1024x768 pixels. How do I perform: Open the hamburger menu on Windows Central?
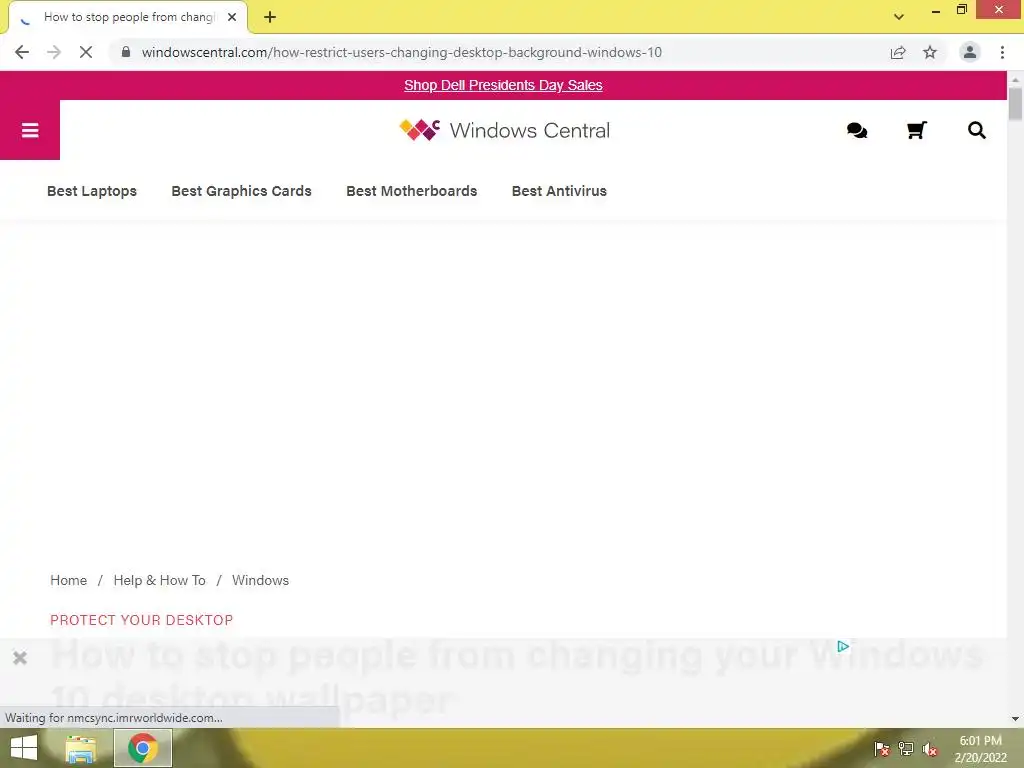point(30,130)
